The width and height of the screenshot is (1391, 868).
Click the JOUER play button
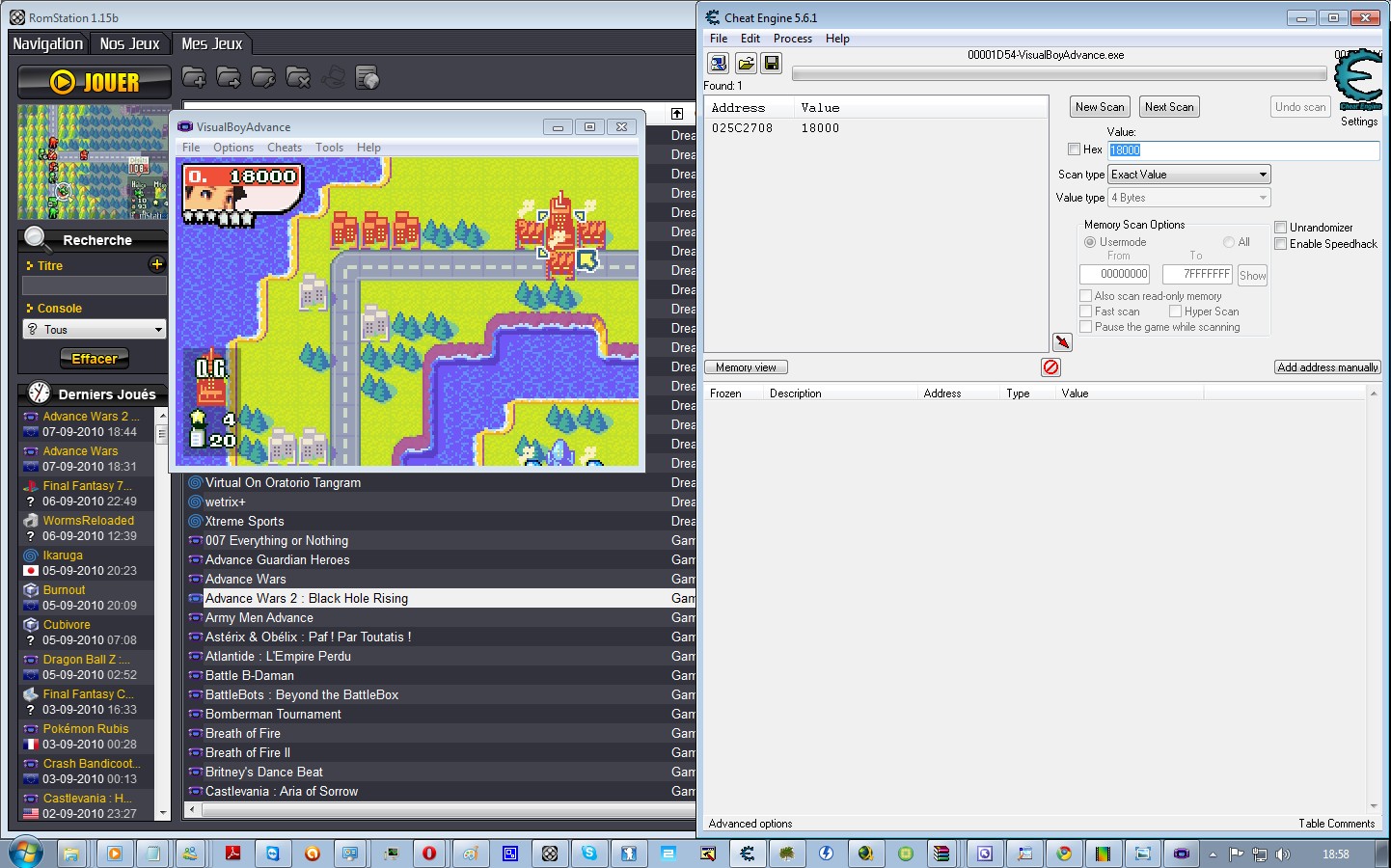pos(95,82)
